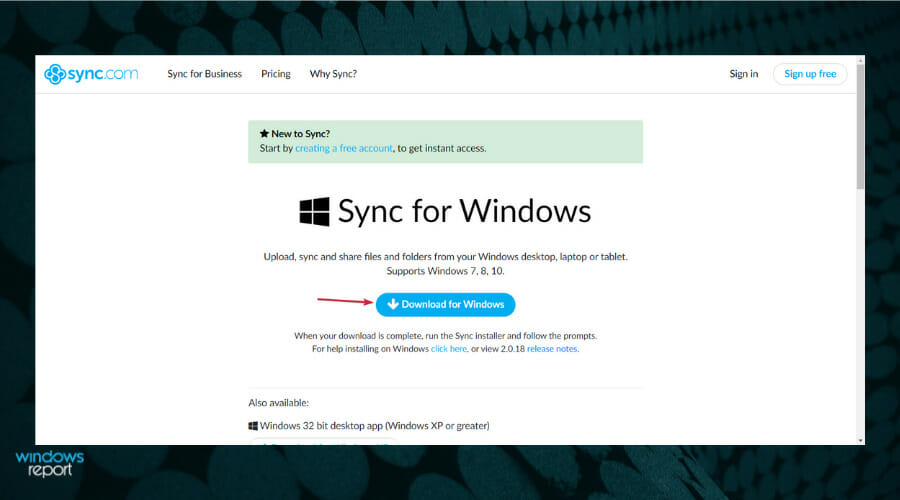
Task: Click text 'Upload, sync and share files and folders'
Action: tap(347, 257)
